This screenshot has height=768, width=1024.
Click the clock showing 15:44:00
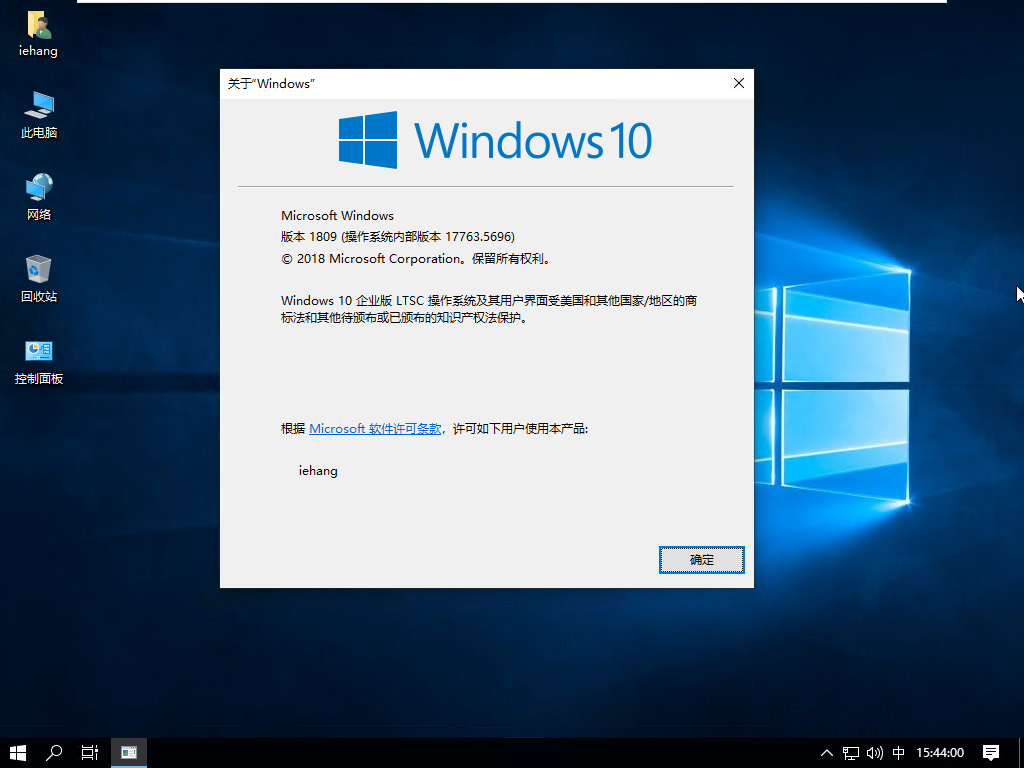click(939, 753)
